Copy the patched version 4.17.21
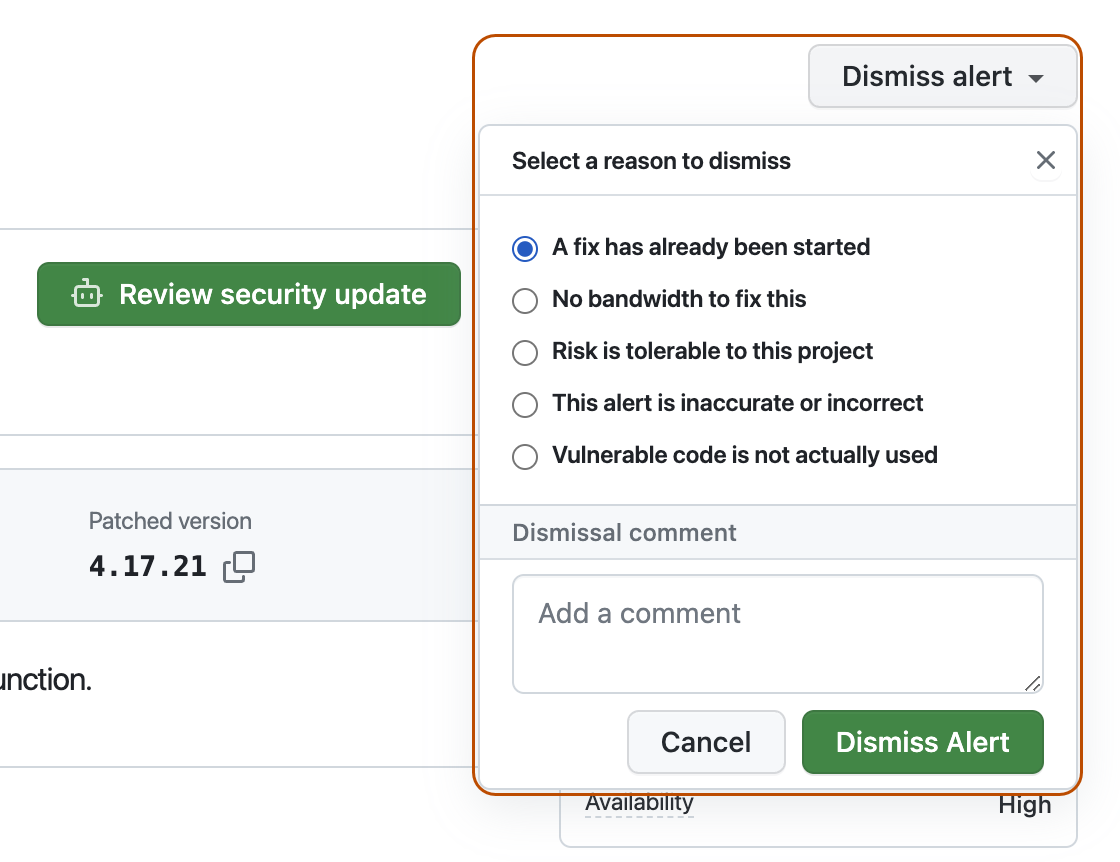 [x=238, y=566]
